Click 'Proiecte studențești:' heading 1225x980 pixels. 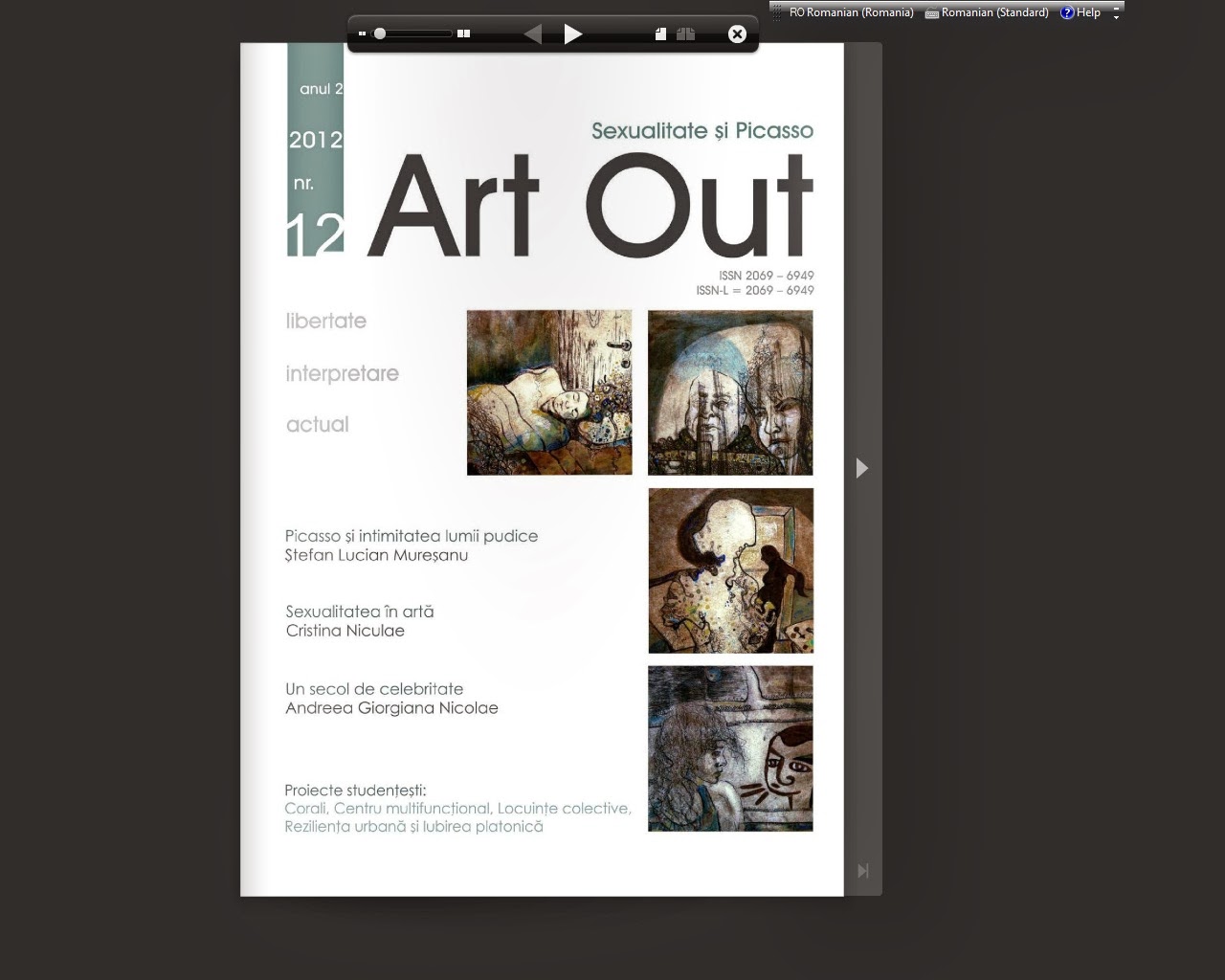click(x=355, y=791)
